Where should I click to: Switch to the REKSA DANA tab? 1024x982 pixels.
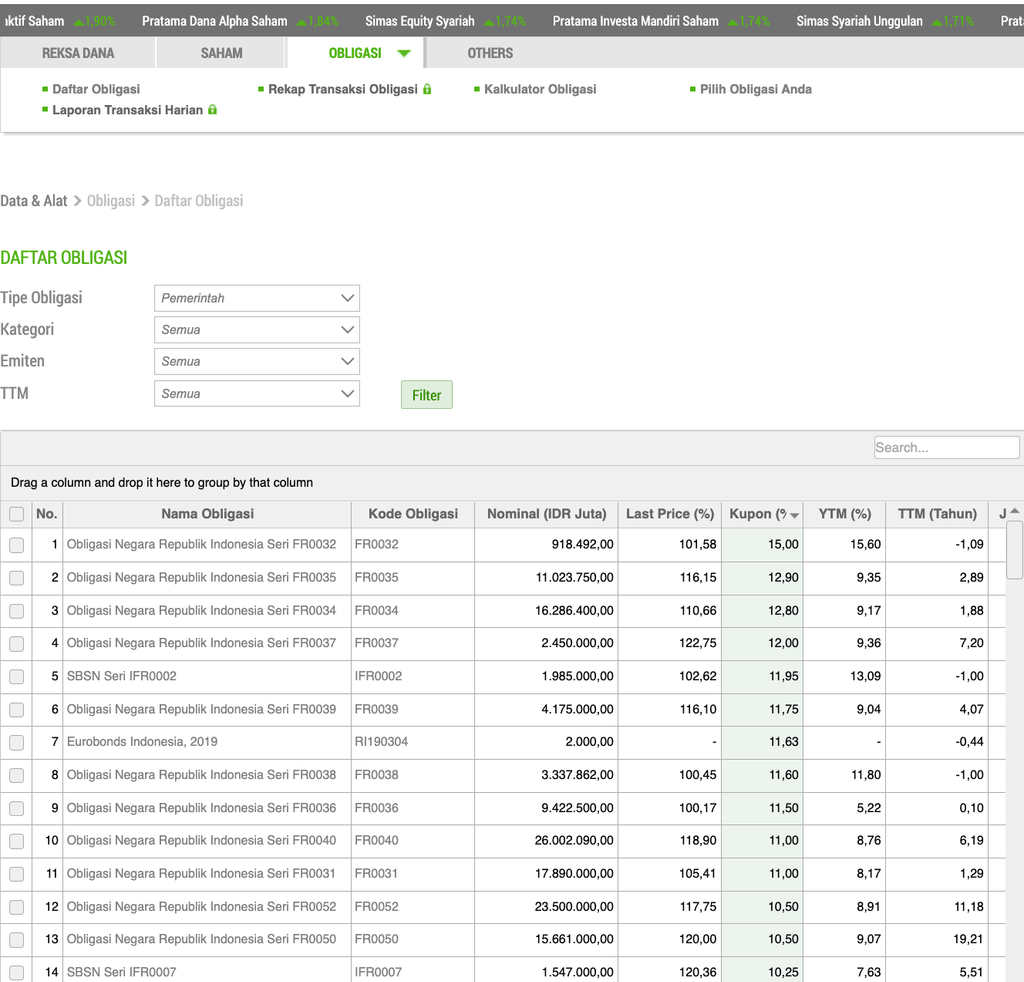(x=78, y=53)
